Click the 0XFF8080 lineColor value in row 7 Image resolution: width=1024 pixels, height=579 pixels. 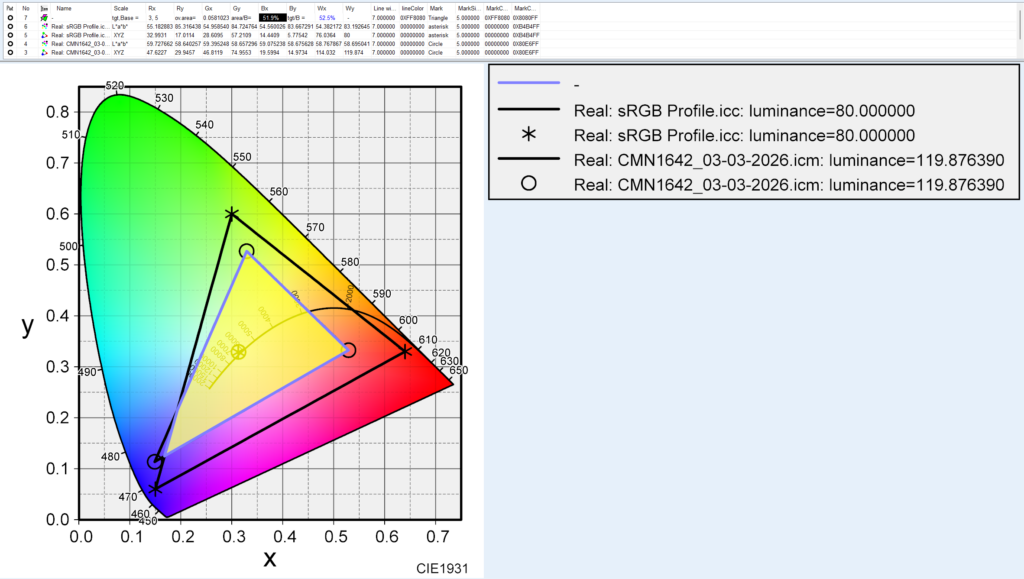413,17
